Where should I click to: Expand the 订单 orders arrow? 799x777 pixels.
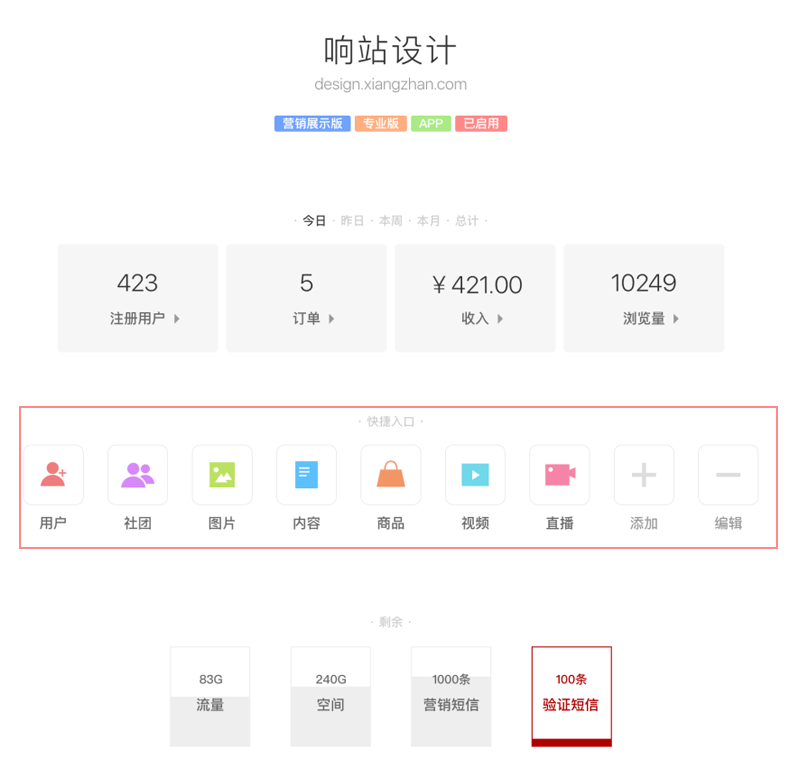pyautogui.click(x=331, y=319)
